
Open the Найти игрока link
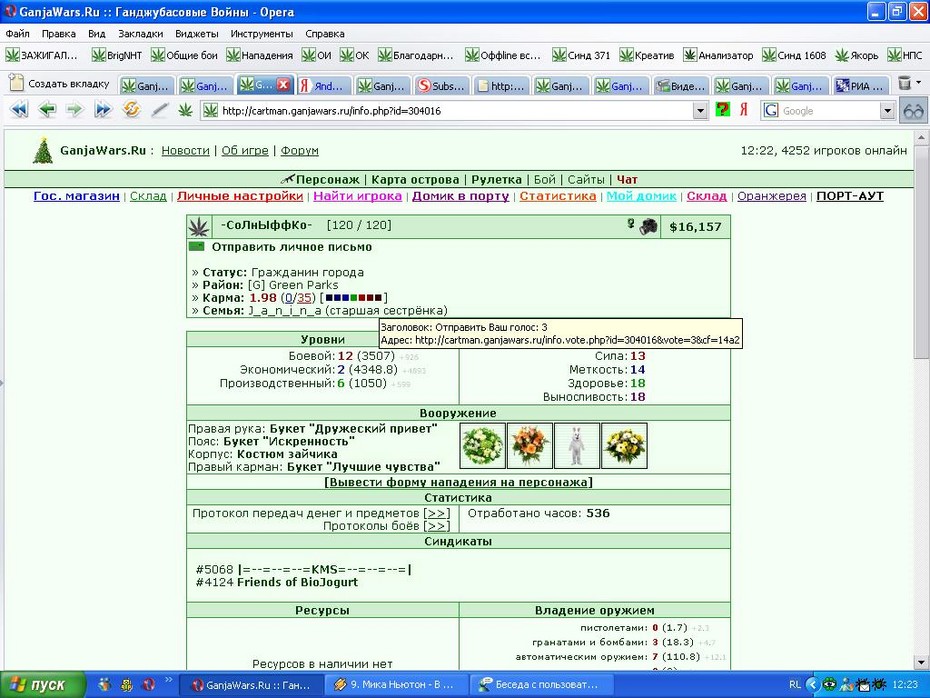[358, 196]
